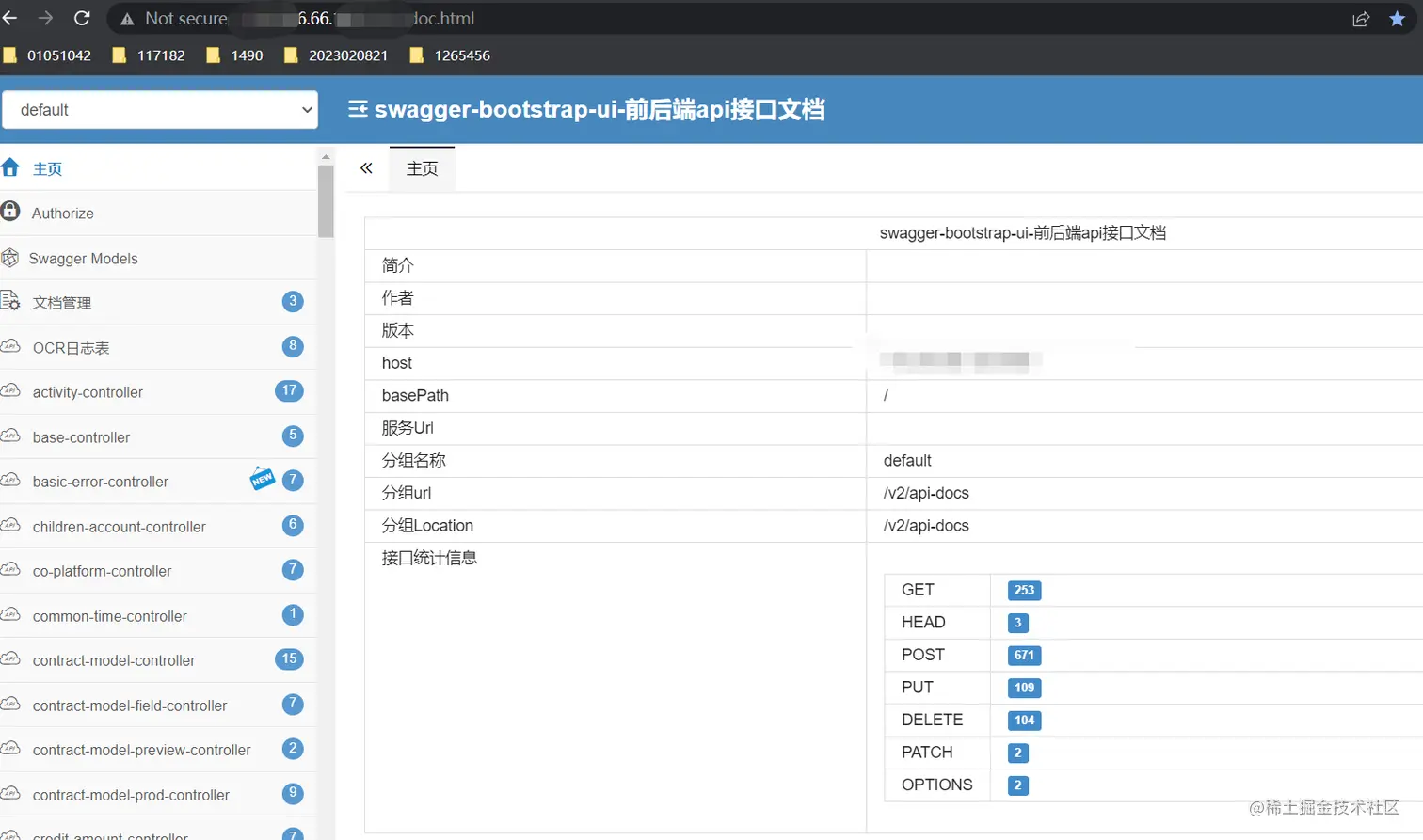Expand the 文档管理 menu group
This screenshot has width=1423, height=840.
(x=158, y=302)
